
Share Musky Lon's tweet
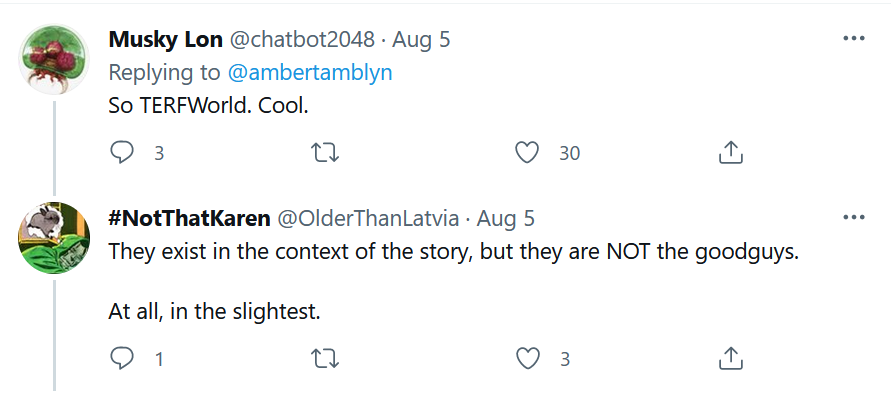tap(731, 152)
